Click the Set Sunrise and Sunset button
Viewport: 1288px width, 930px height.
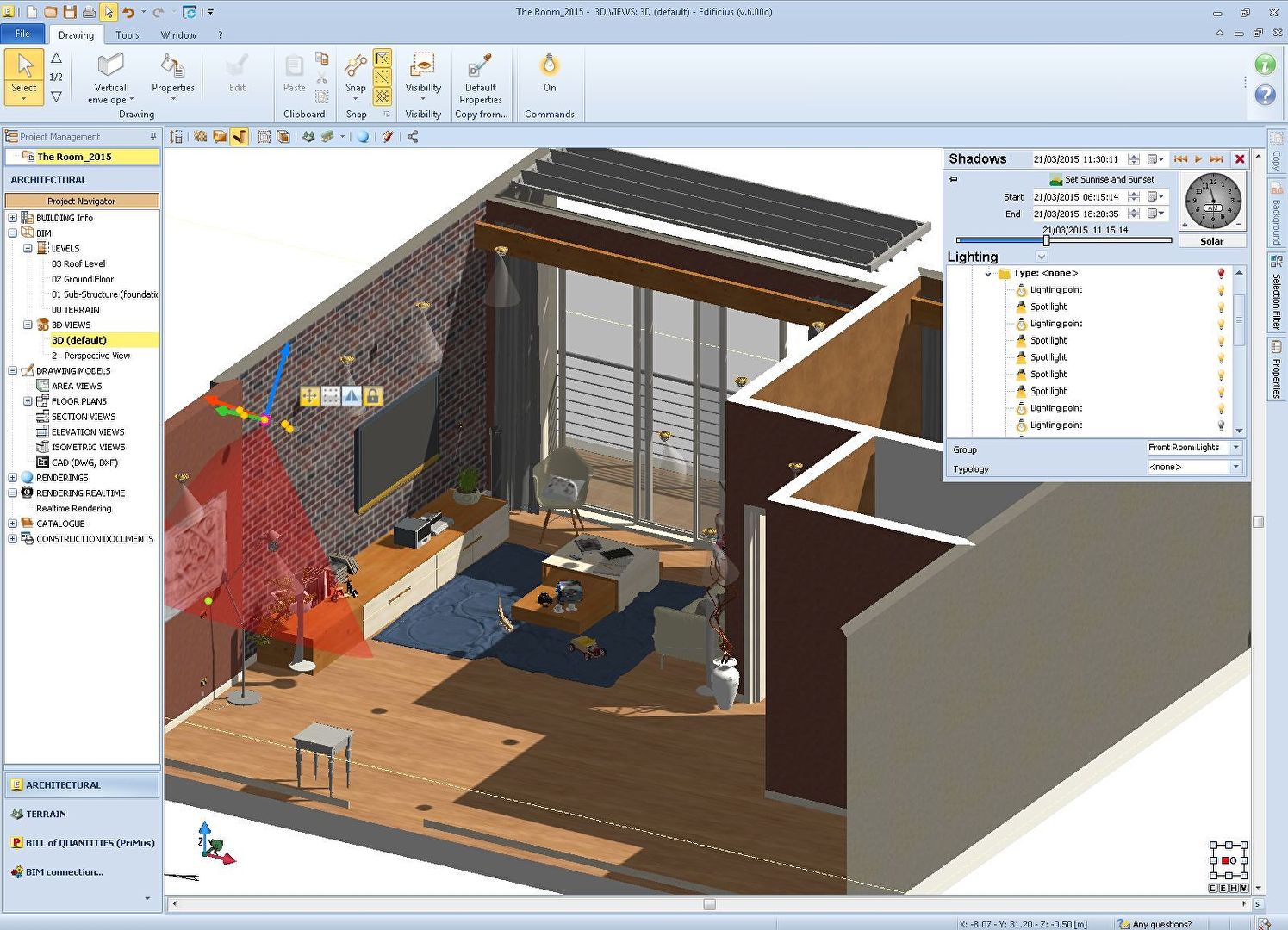[1104, 179]
